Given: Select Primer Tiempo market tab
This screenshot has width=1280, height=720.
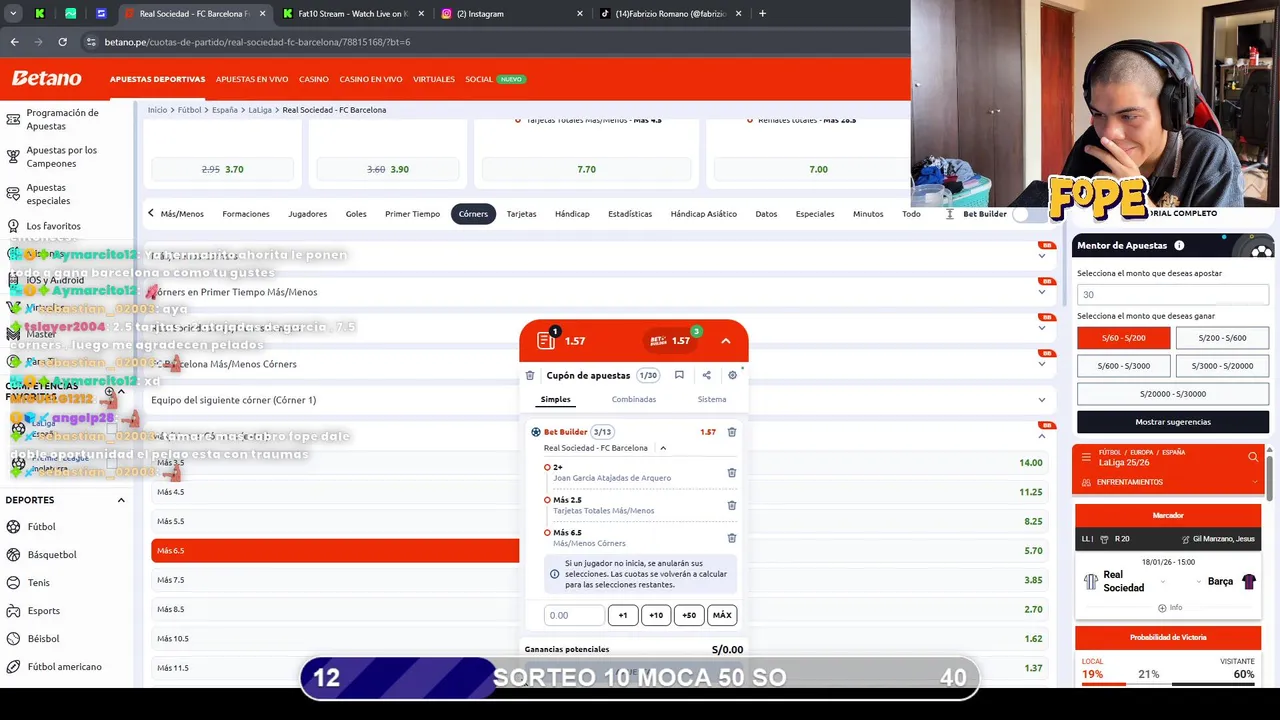Looking at the screenshot, I should [412, 214].
